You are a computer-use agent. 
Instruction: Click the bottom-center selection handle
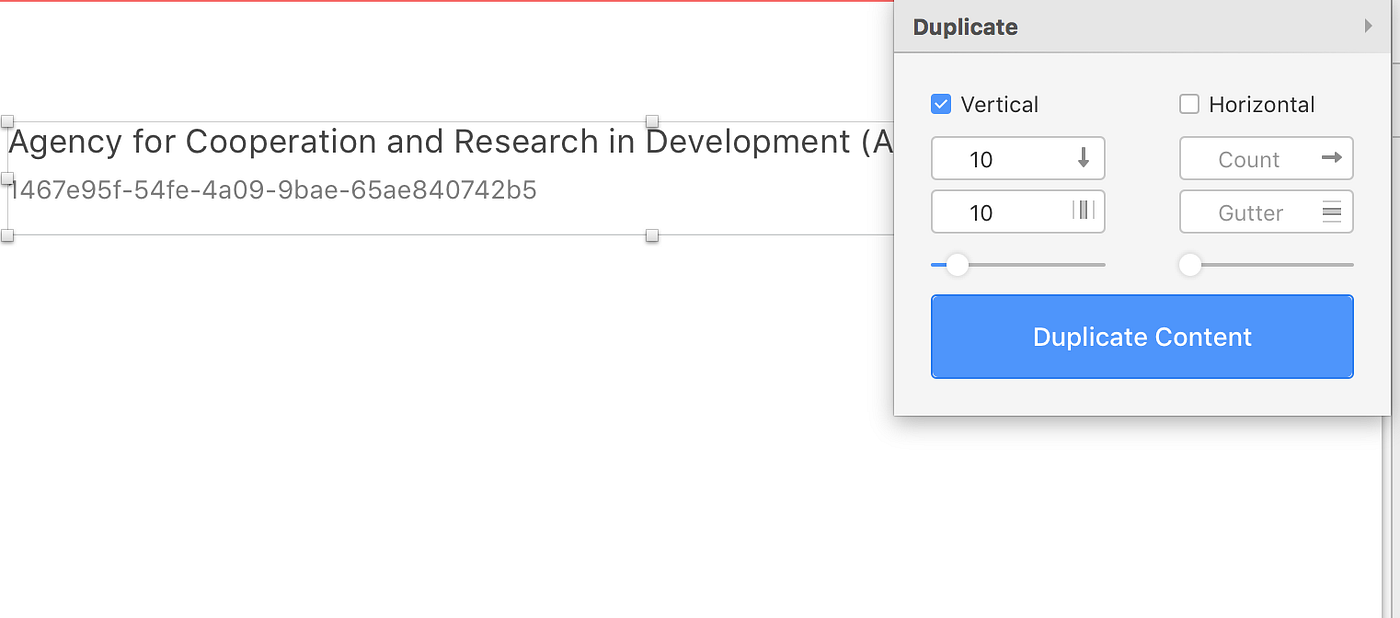652,236
